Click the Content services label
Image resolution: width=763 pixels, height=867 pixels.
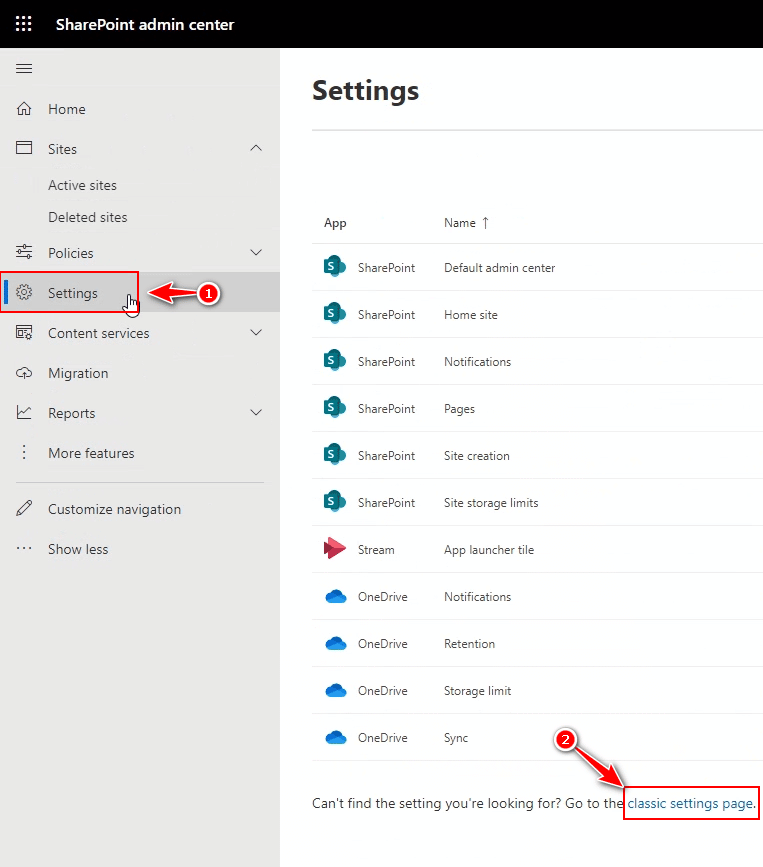tap(98, 333)
